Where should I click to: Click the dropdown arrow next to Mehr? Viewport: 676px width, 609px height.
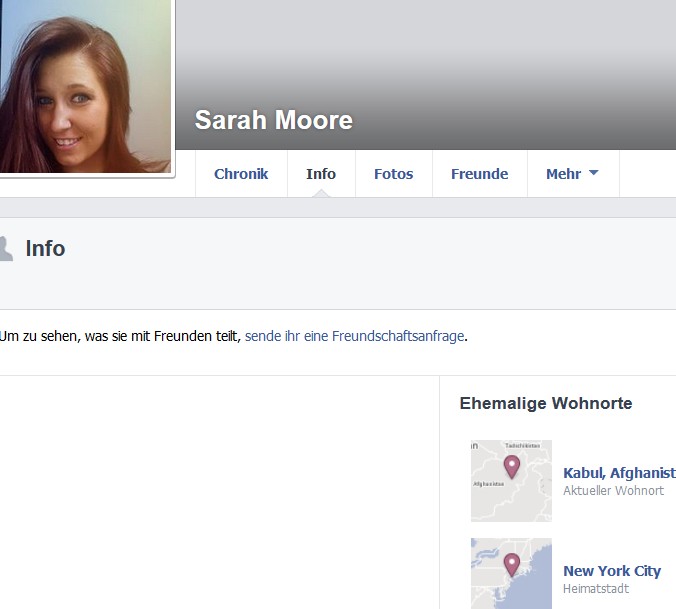click(594, 172)
